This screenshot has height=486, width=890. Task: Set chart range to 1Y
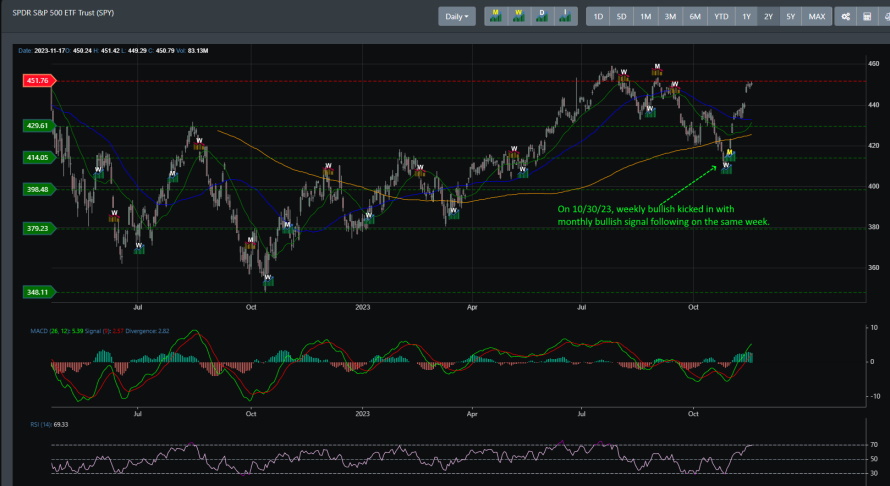point(746,16)
